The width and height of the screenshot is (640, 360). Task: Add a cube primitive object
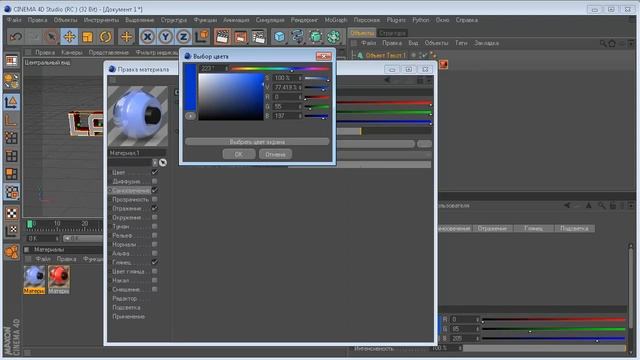pos(280,37)
